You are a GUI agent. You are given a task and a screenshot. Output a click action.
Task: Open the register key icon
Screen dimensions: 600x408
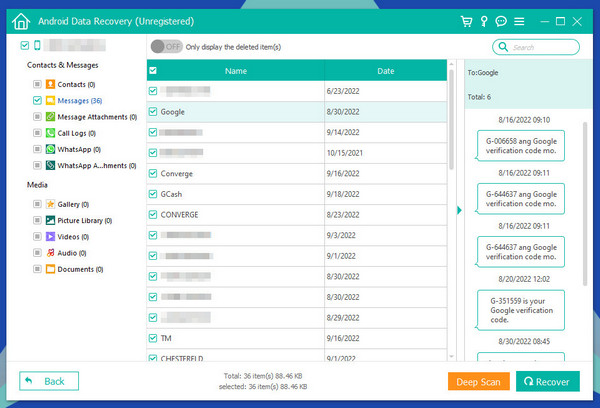click(484, 21)
